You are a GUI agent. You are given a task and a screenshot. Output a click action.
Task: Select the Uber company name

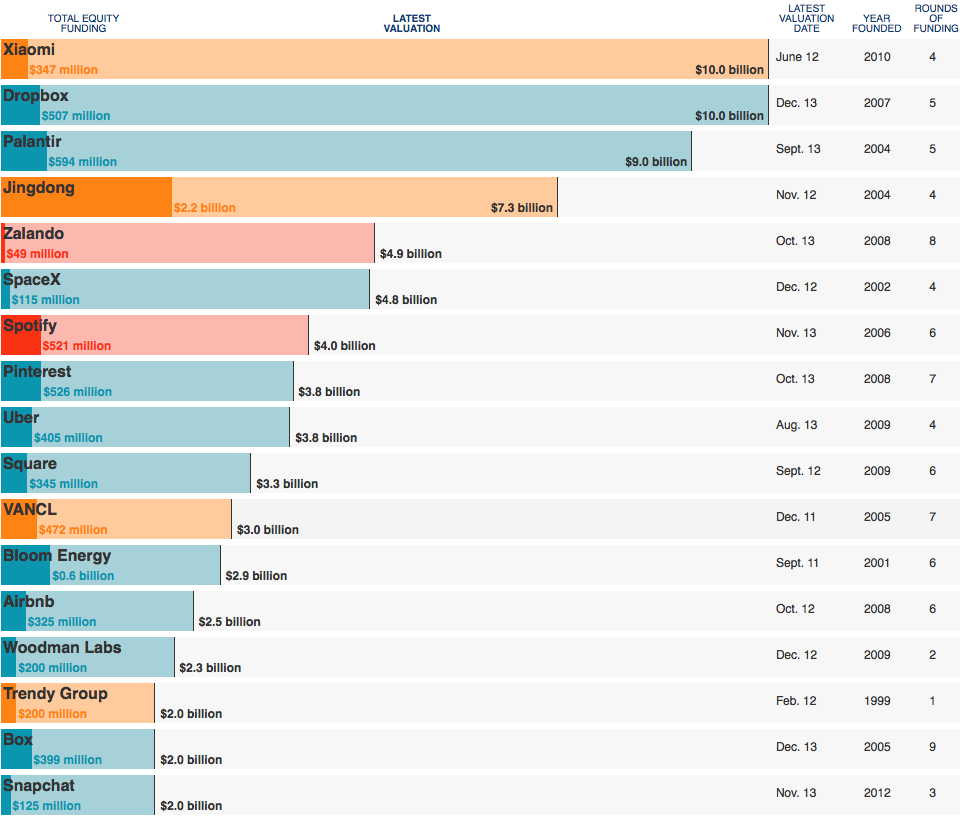click(21, 418)
